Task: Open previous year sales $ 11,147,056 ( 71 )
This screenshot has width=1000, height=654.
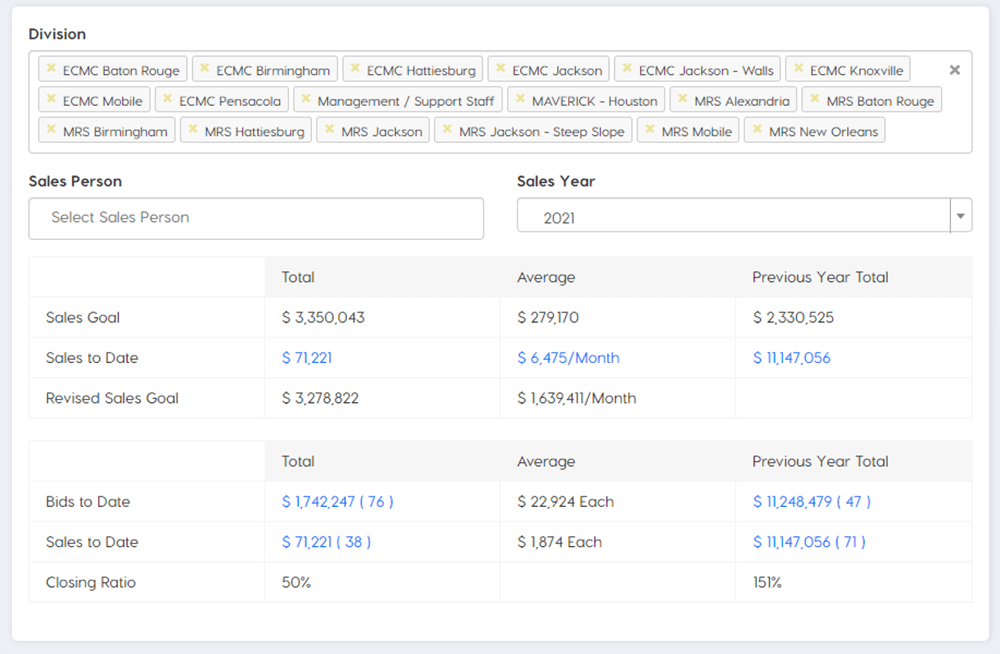Action: click(809, 542)
